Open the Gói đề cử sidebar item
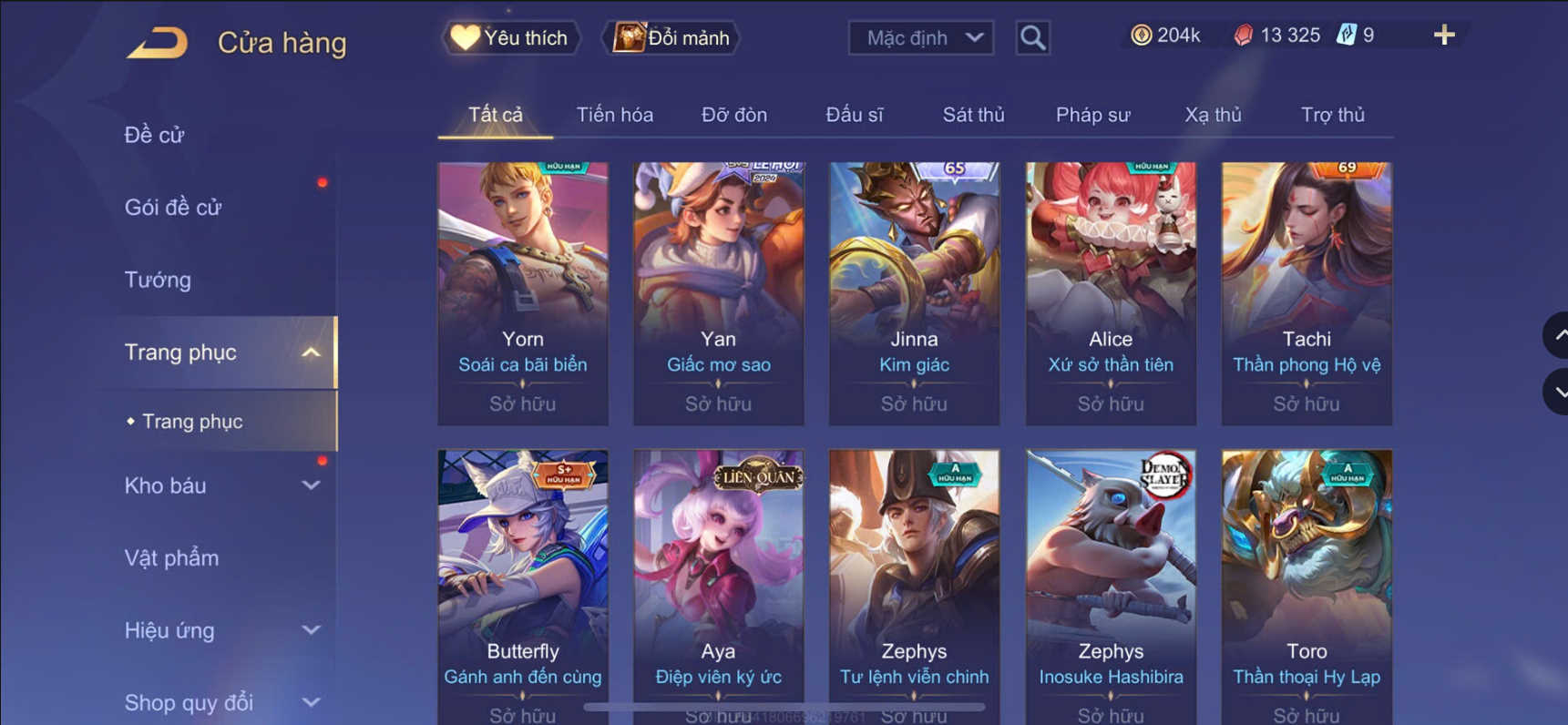This screenshot has width=1568, height=725. tap(173, 208)
